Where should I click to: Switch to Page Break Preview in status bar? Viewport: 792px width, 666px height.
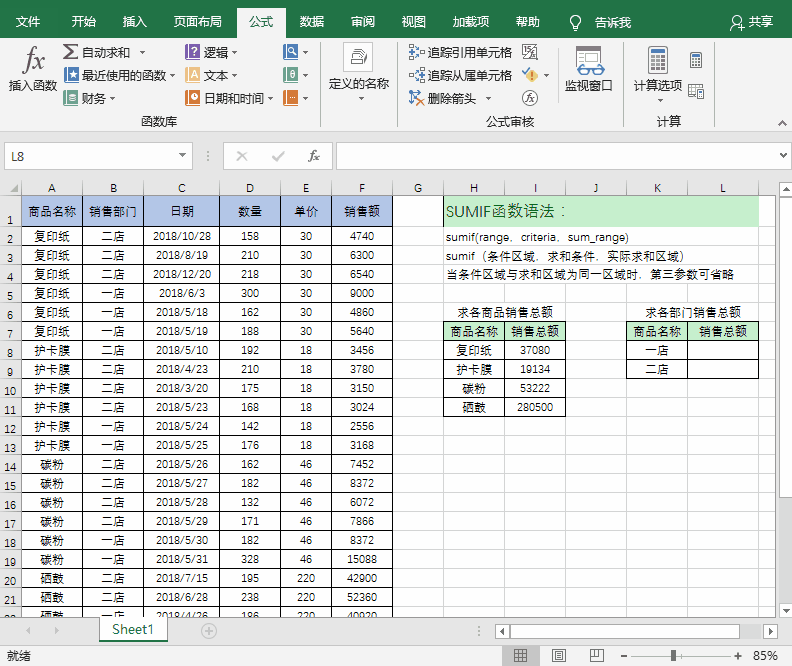[597, 655]
